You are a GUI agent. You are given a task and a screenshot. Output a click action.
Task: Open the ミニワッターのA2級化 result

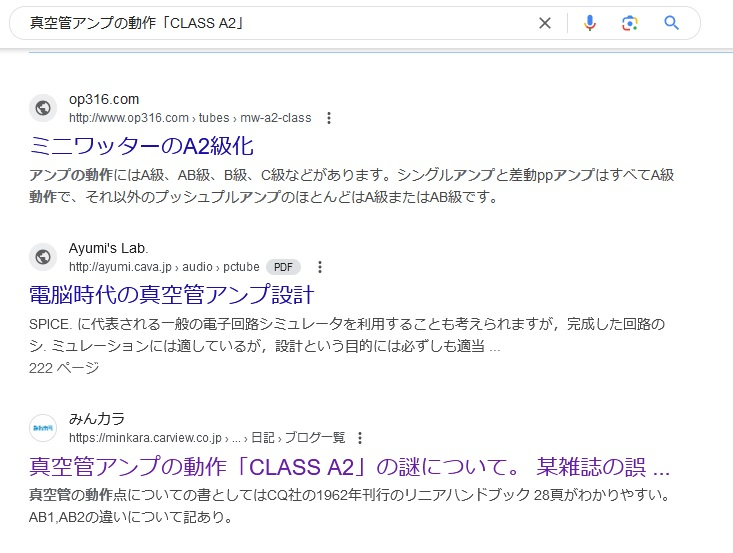pyautogui.click(x=141, y=146)
